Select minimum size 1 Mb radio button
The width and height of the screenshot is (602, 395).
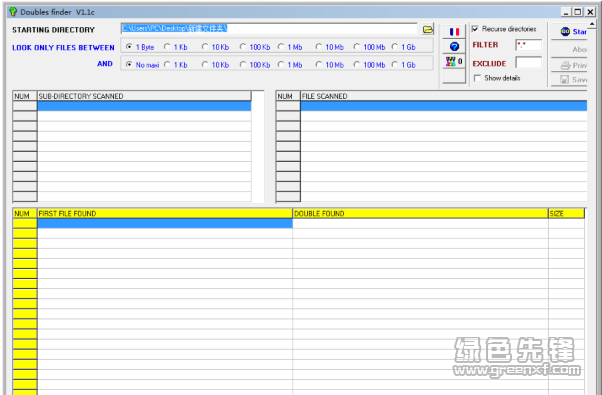tap(281, 47)
